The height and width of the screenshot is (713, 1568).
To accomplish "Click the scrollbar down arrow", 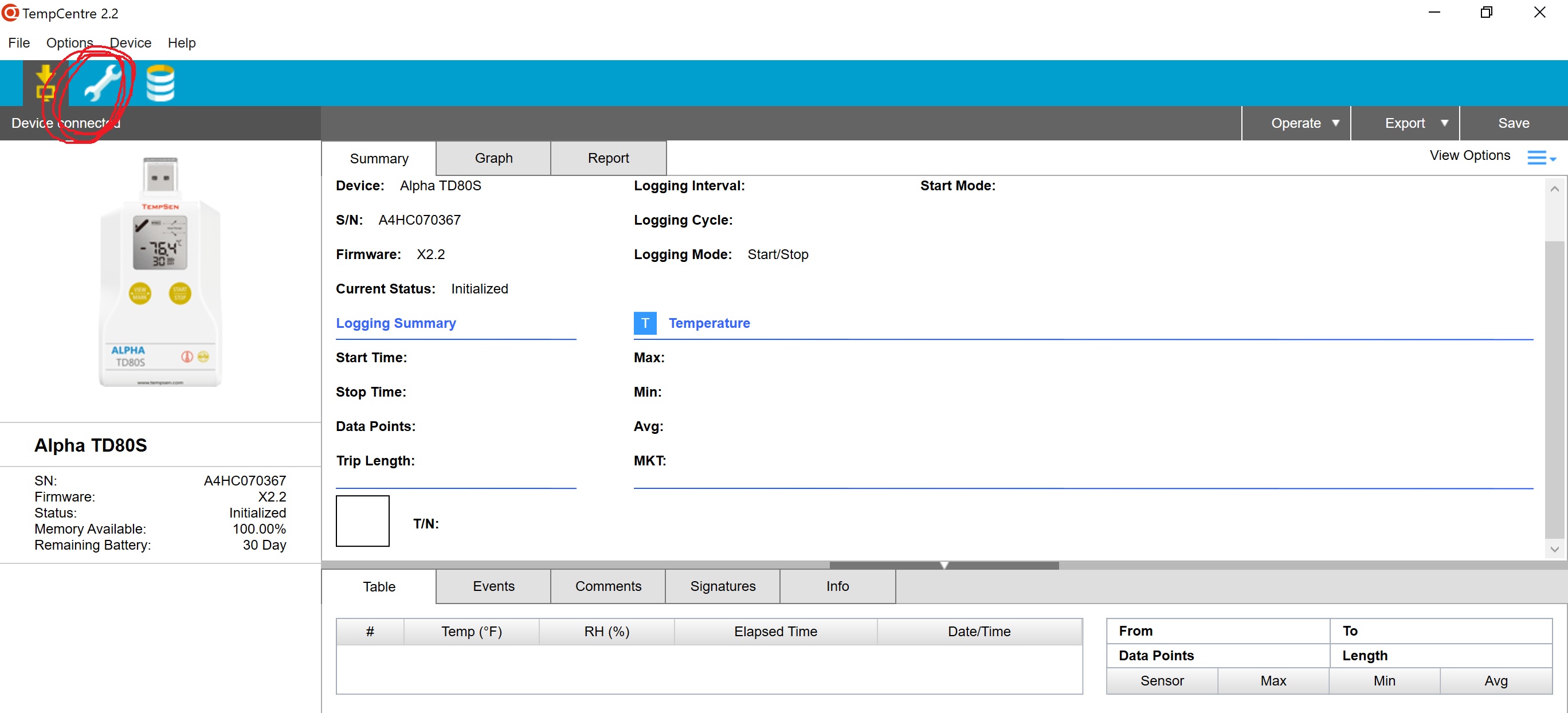I will (1554, 549).
